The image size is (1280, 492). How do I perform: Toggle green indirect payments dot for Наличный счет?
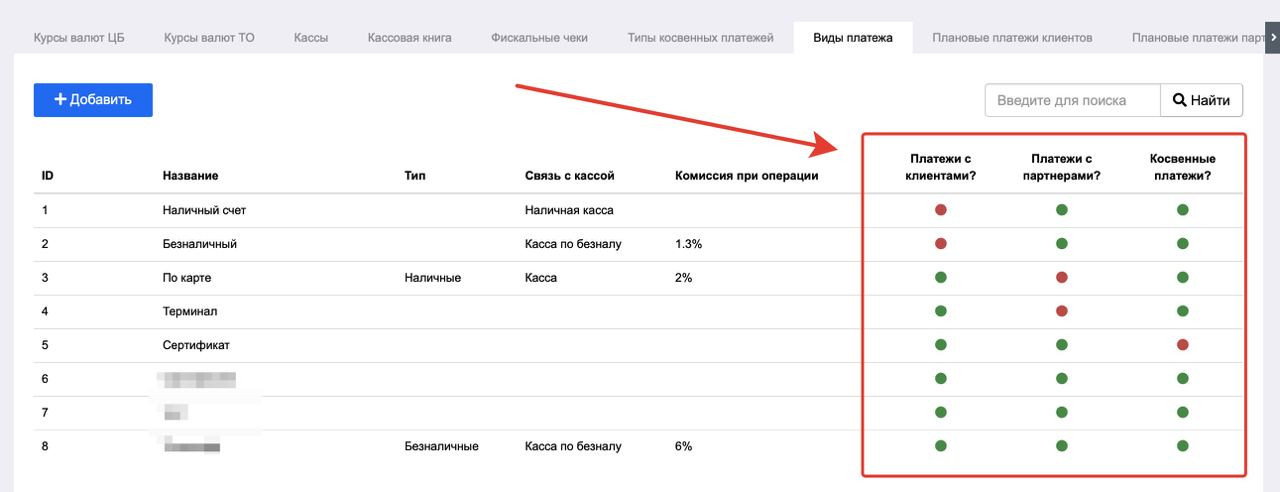1183,210
